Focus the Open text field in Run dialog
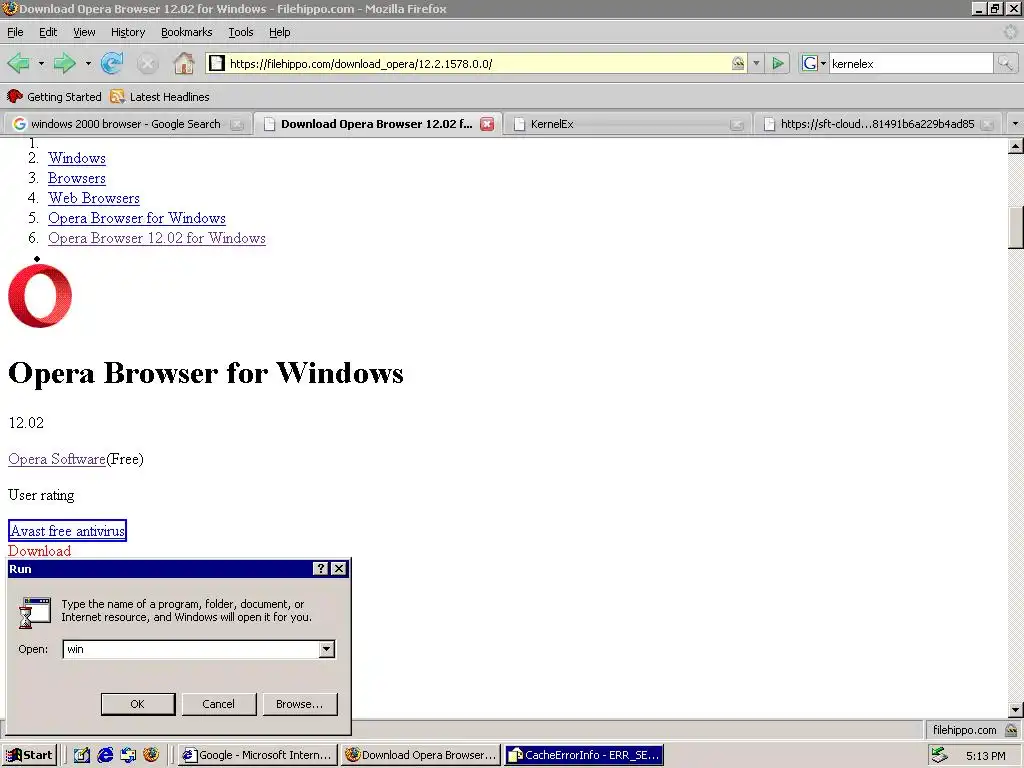 click(x=191, y=649)
